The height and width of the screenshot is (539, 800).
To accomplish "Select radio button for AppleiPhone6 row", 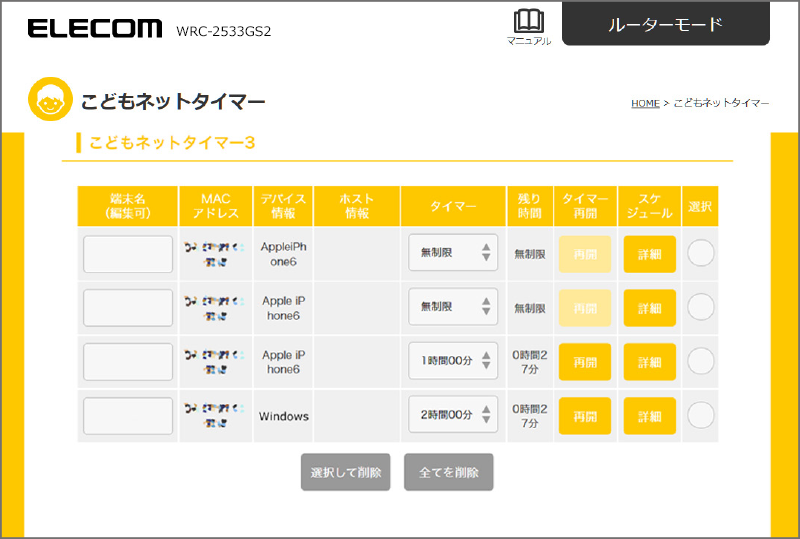I will pyautogui.click(x=701, y=253).
